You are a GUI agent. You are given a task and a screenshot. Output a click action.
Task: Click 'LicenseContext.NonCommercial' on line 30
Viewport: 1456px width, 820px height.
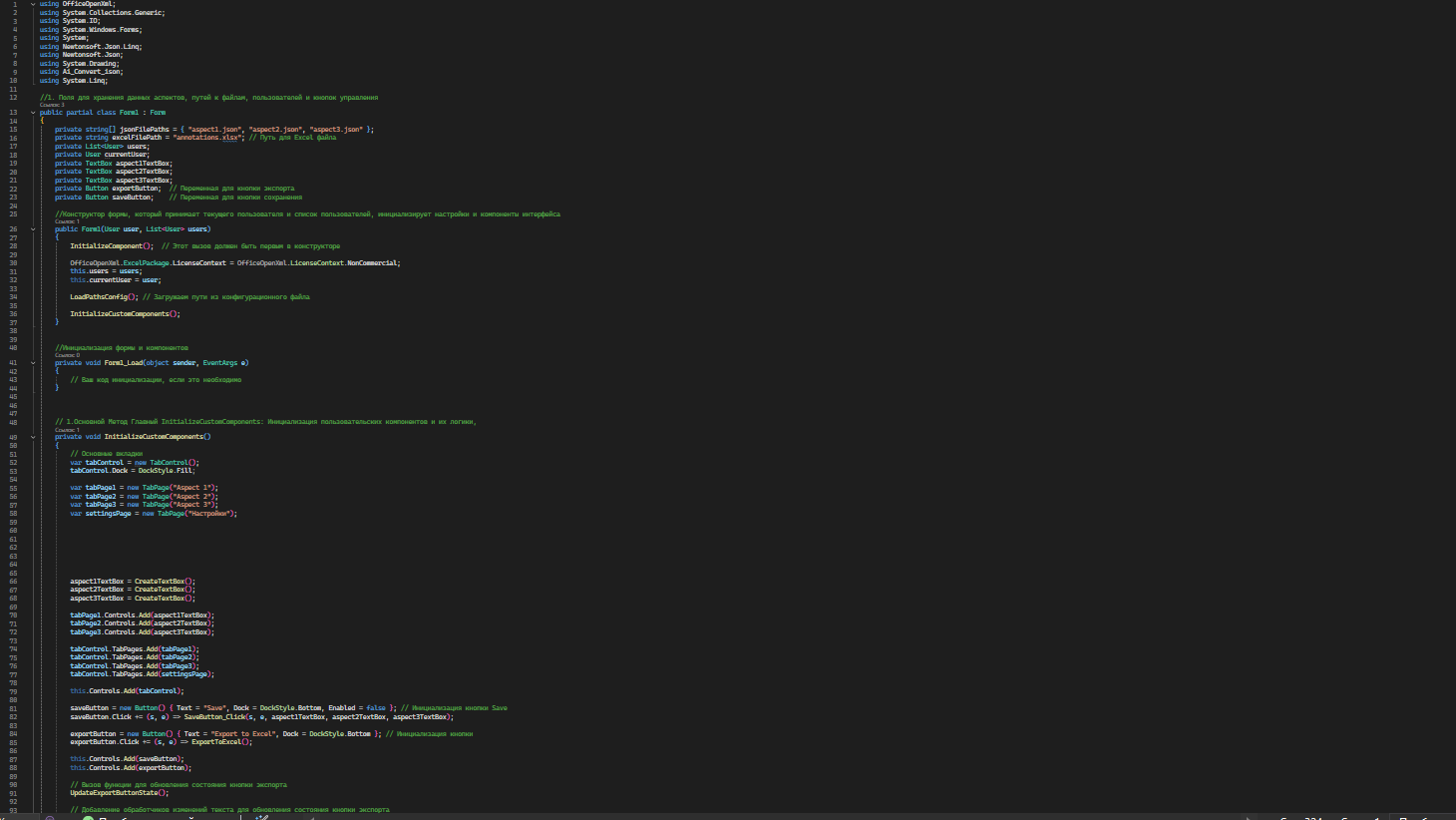click(344, 263)
